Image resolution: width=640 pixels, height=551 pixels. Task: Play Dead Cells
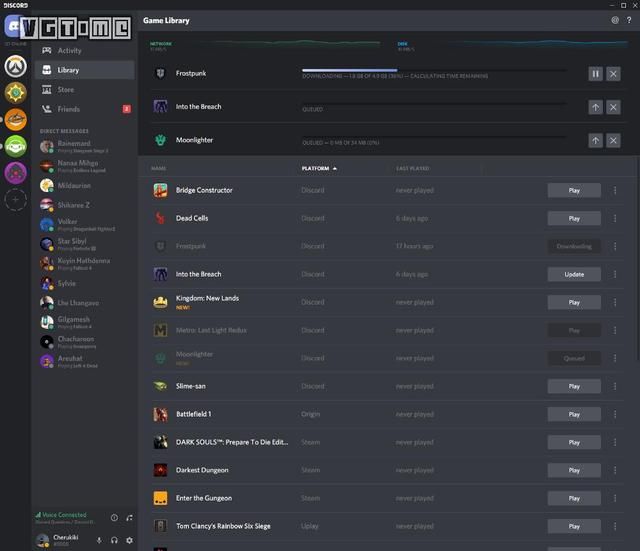pos(574,218)
